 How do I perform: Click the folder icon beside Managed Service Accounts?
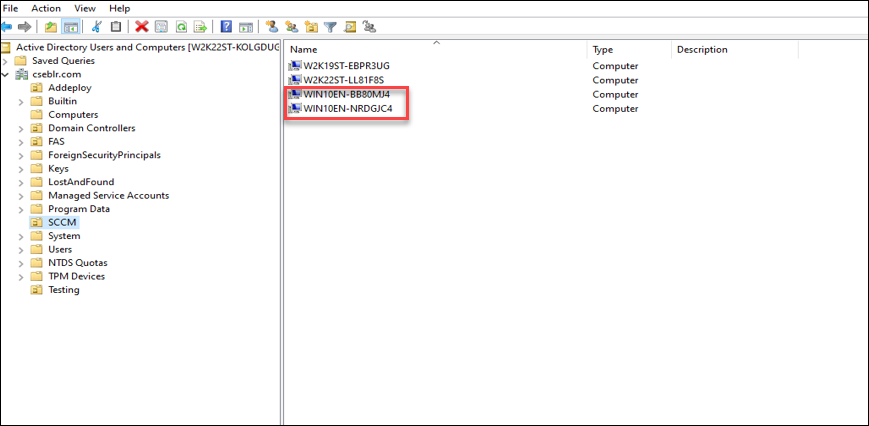point(37,196)
